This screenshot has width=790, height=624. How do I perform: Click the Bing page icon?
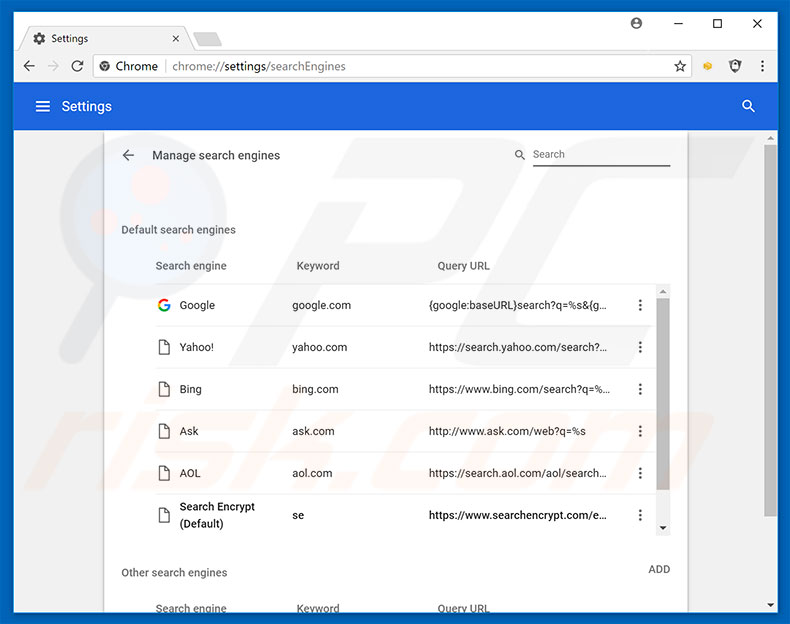pyautogui.click(x=164, y=389)
